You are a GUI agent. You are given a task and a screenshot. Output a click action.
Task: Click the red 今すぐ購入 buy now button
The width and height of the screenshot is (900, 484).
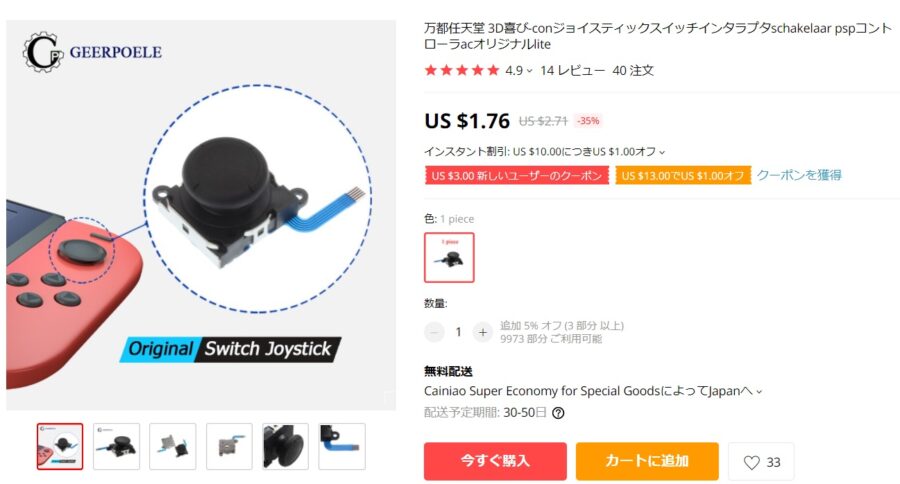[x=495, y=461]
